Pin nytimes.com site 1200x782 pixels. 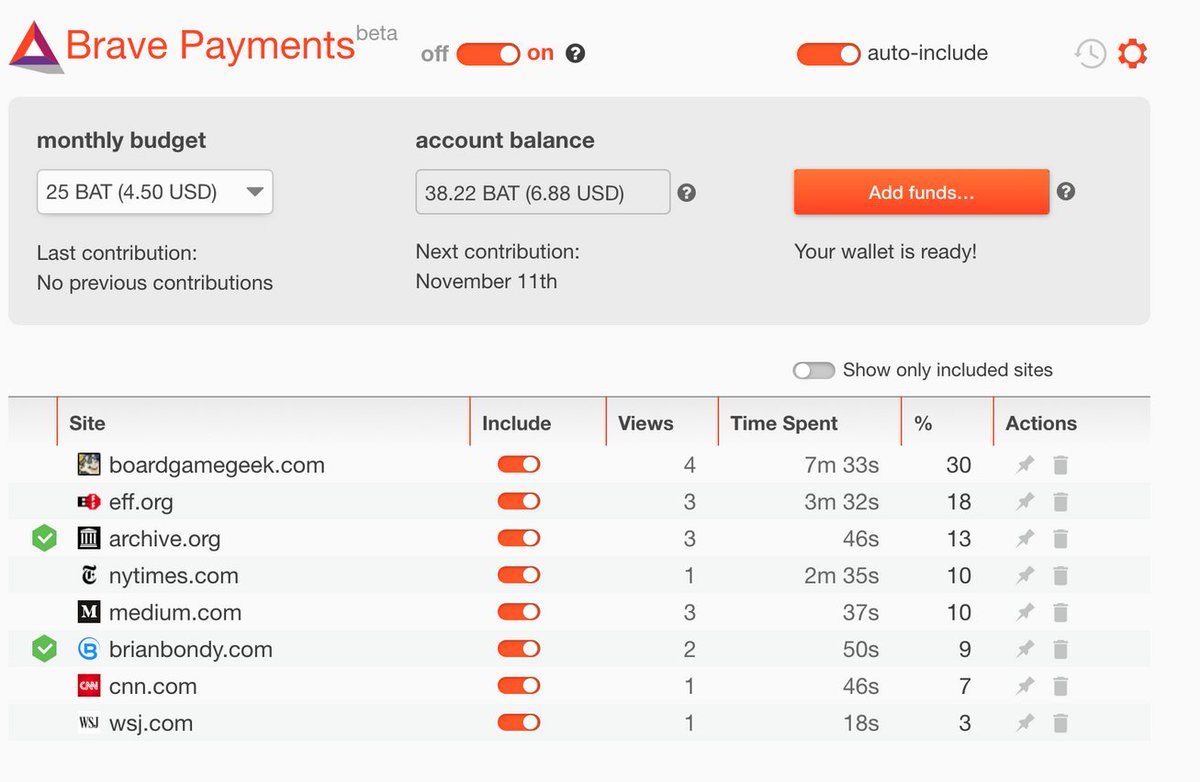point(1025,576)
